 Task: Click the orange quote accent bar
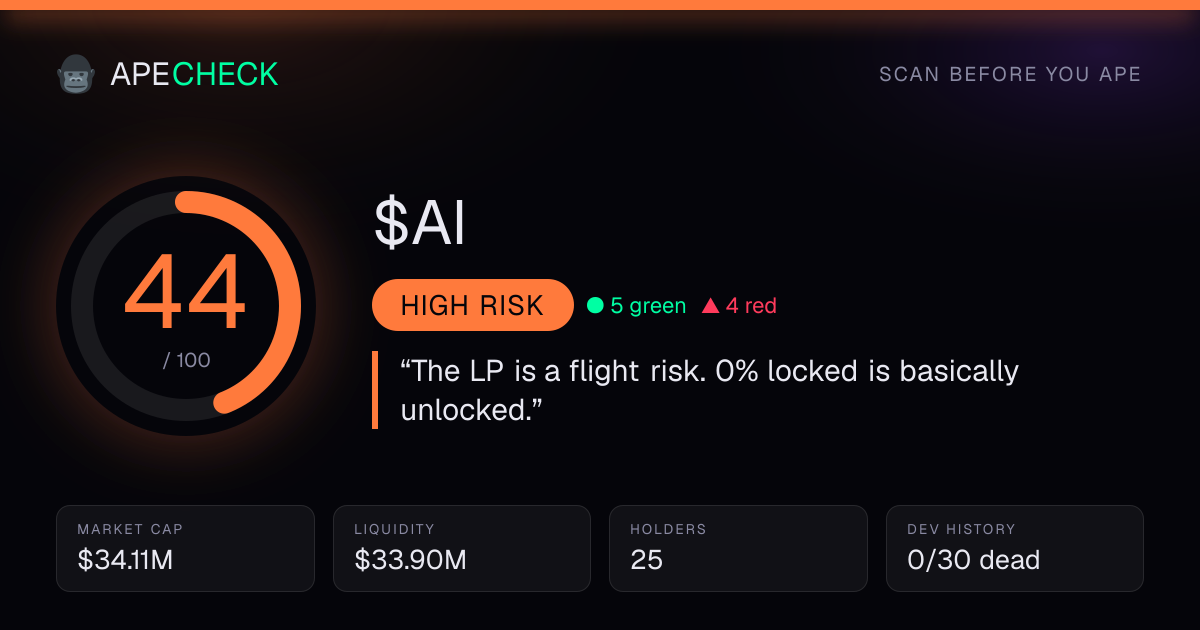coord(375,390)
